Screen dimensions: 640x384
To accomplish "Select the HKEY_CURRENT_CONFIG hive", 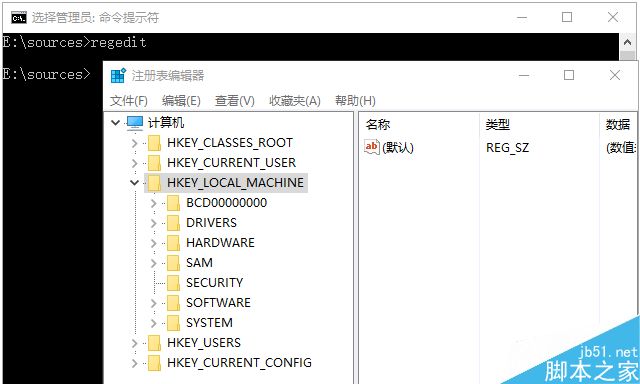I will click(240, 363).
